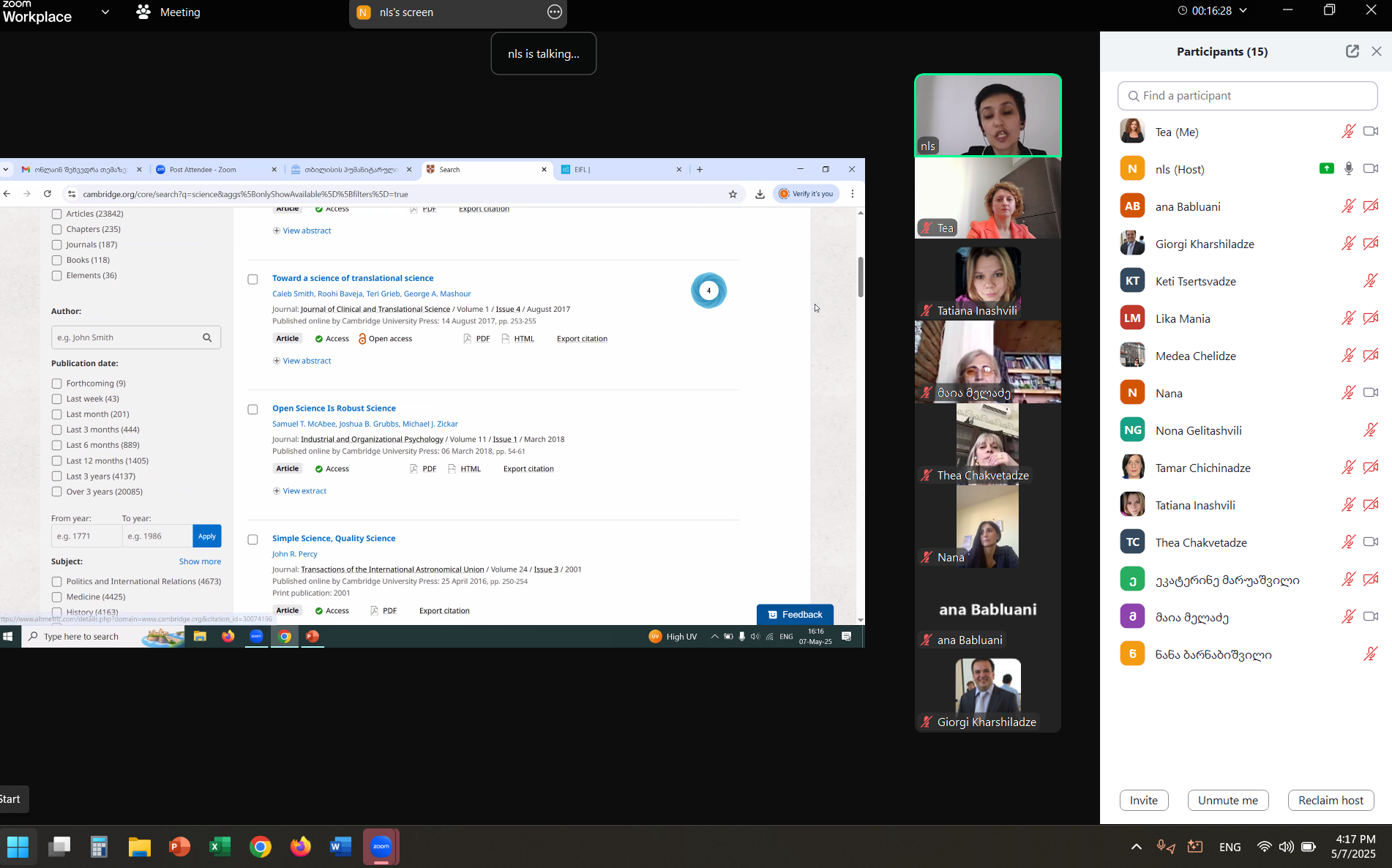Screen dimensions: 1392x868
Task: Show more subjects in the filter list
Action: [x=200, y=561]
